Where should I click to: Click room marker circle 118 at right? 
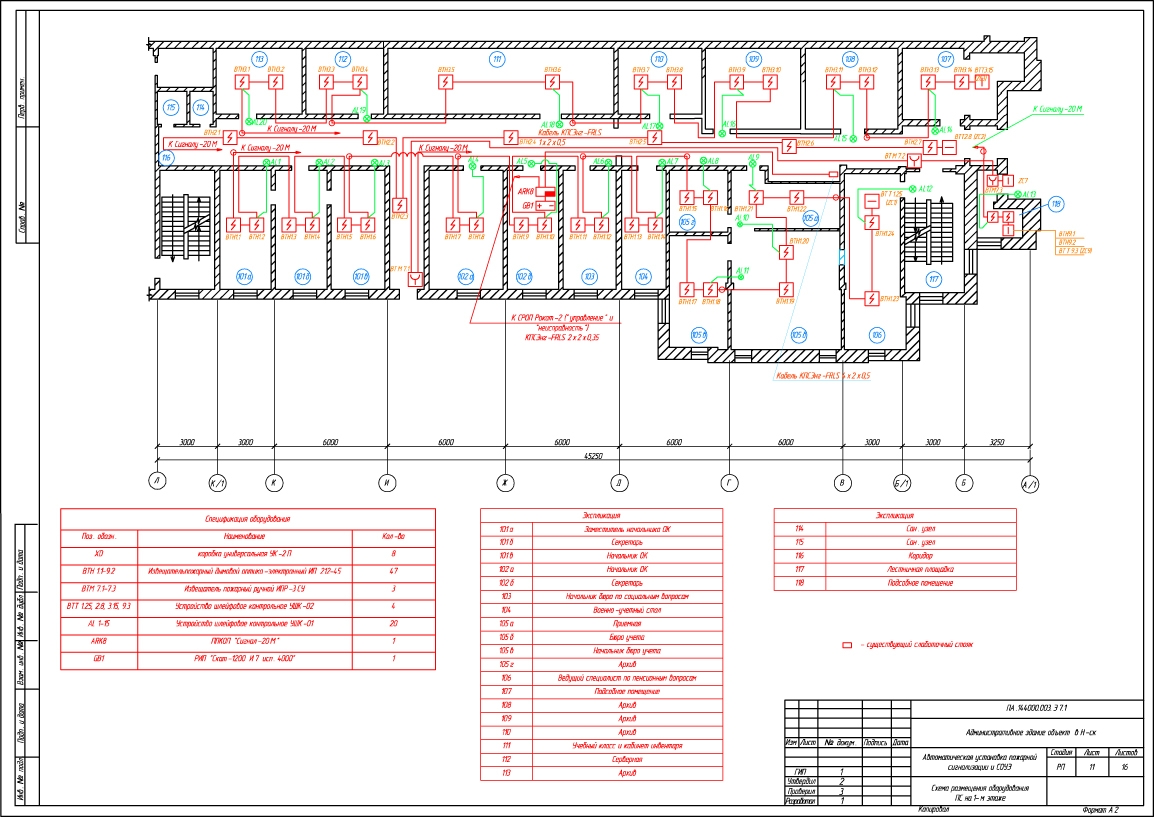point(1056,204)
